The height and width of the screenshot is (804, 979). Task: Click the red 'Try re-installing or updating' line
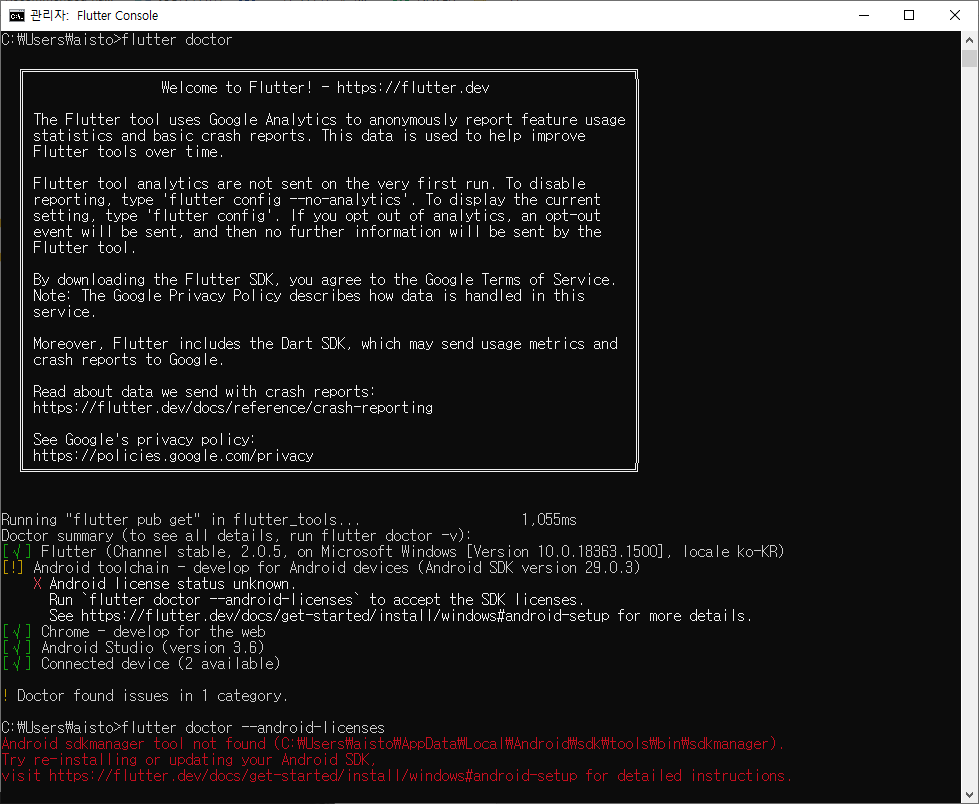coord(189,760)
